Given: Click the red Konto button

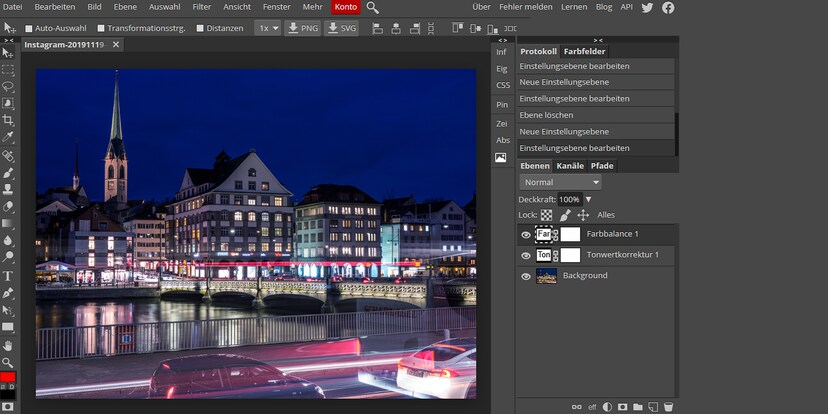Looking at the screenshot, I should point(346,7).
